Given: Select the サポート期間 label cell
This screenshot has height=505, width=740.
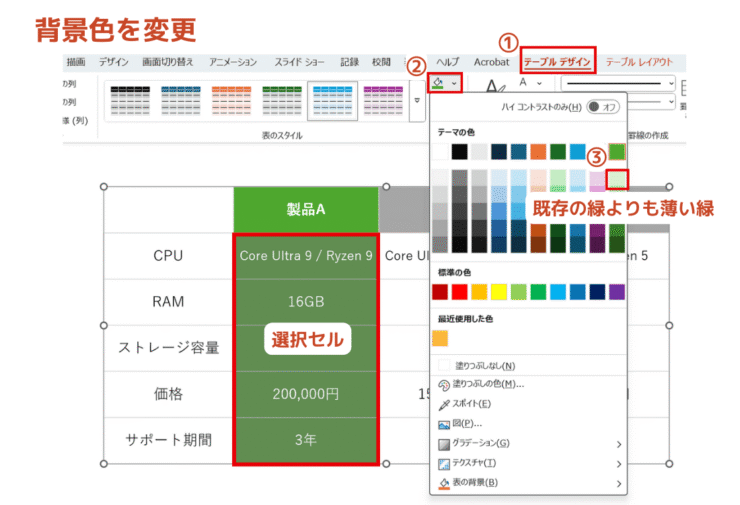Looking at the screenshot, I should [168, 440].
